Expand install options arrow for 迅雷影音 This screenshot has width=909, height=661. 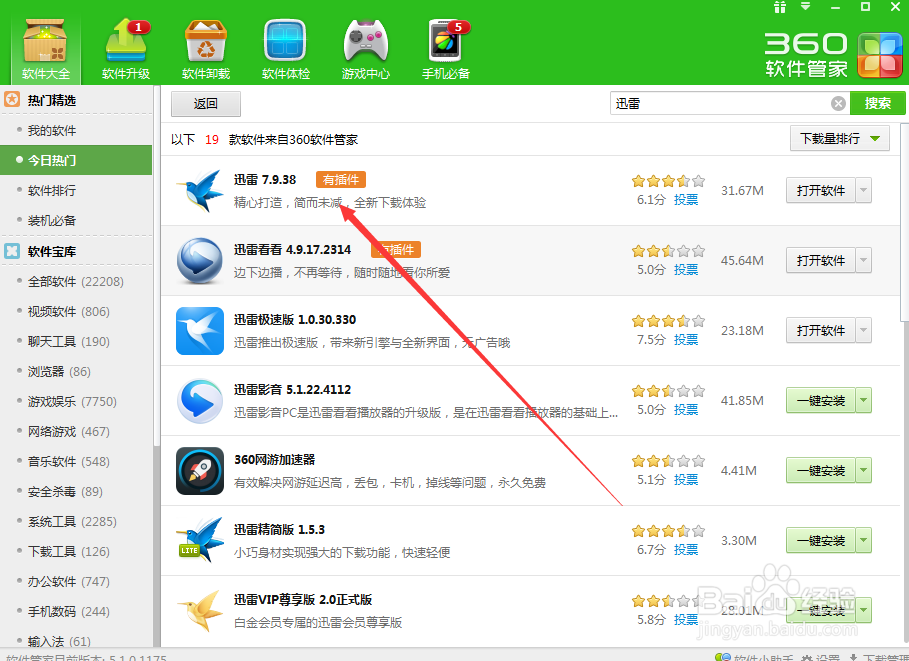(864, 401)
